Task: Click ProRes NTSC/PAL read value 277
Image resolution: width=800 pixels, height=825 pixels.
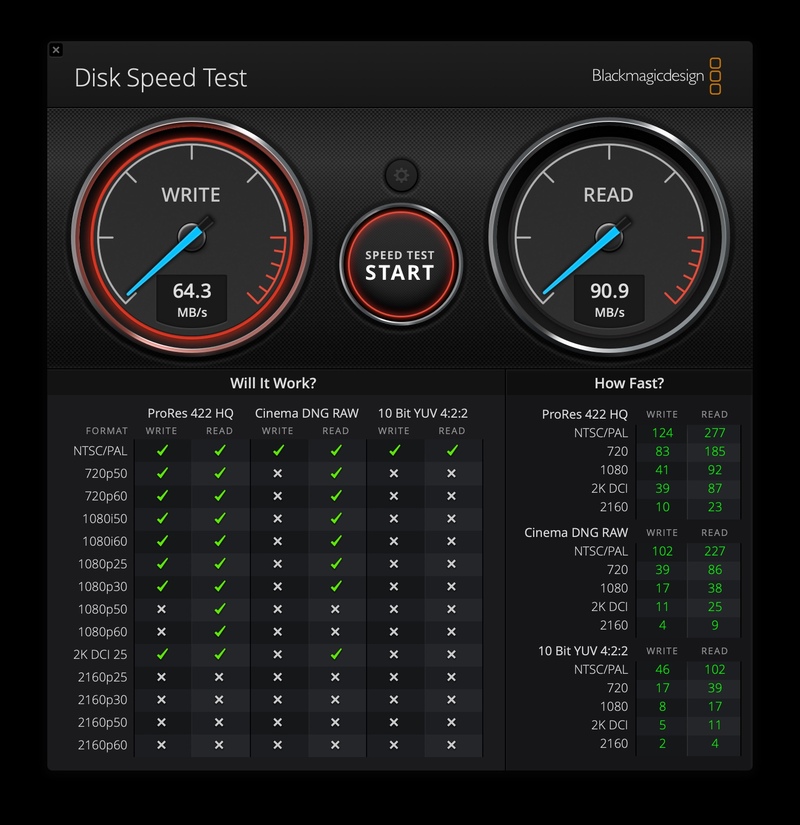Action: tap(714, 432)
